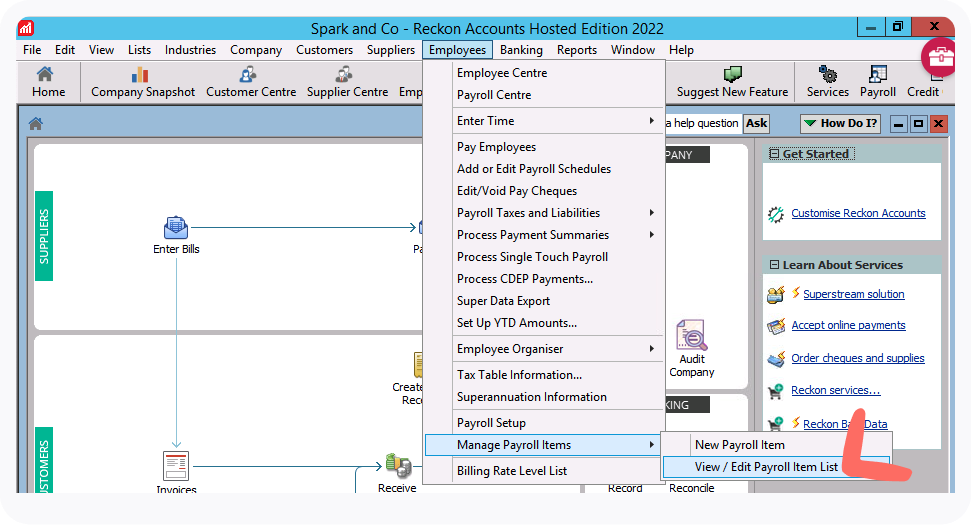The width and height of the screenshot is (971, 525).
Task: Select New Payroll Item
Action: coord(777,445)
